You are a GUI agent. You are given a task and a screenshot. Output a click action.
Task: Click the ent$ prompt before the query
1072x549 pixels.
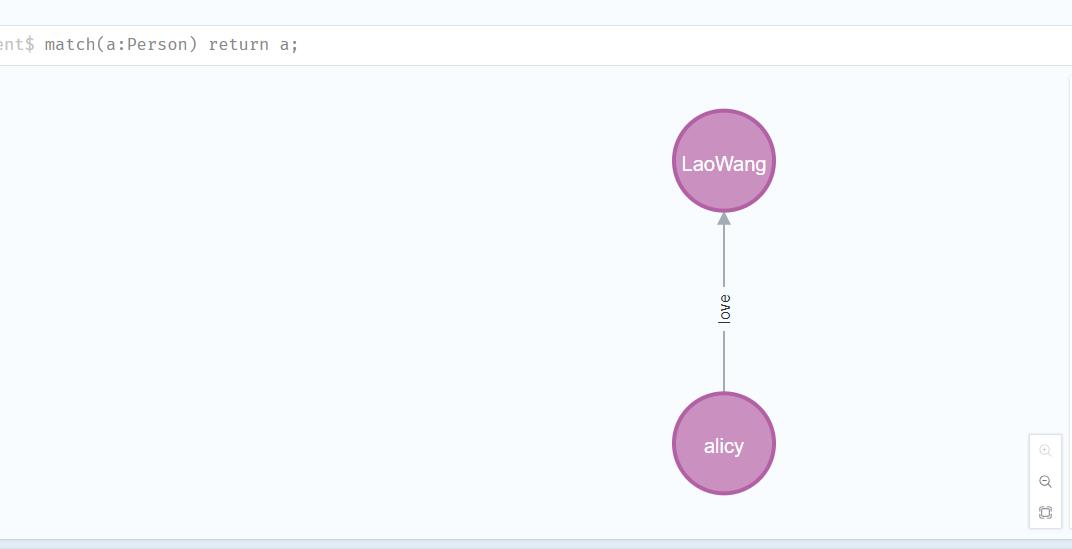17,45
